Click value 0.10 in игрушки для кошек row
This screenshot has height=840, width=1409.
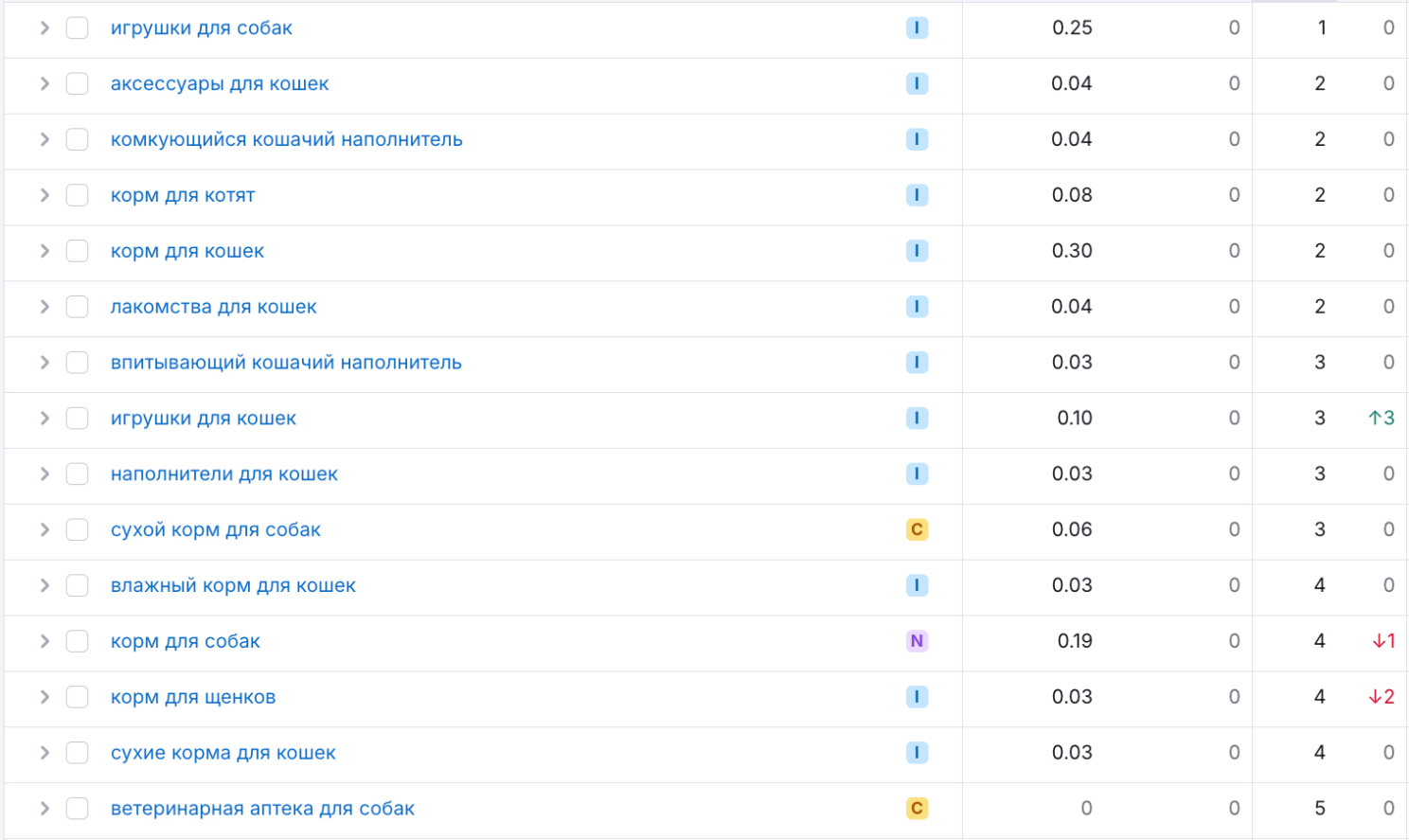1075,419
